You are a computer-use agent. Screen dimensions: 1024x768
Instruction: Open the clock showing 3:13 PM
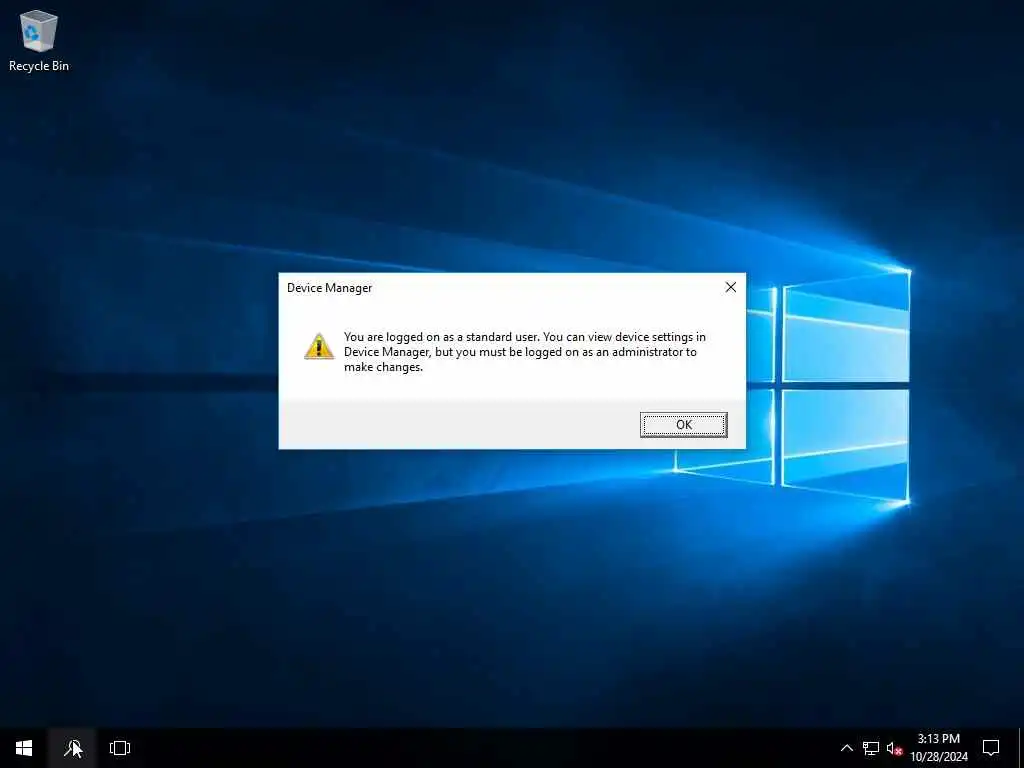[x=938, y=748]
